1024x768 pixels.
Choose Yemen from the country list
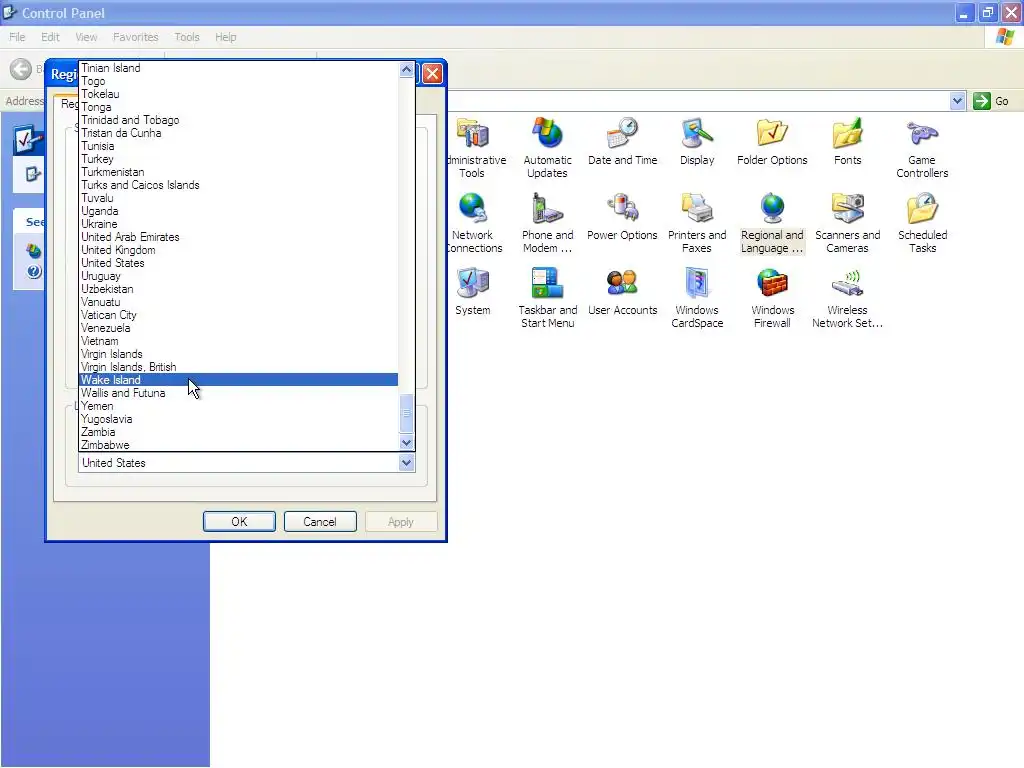pyautogui.click(x=238, y=406)
